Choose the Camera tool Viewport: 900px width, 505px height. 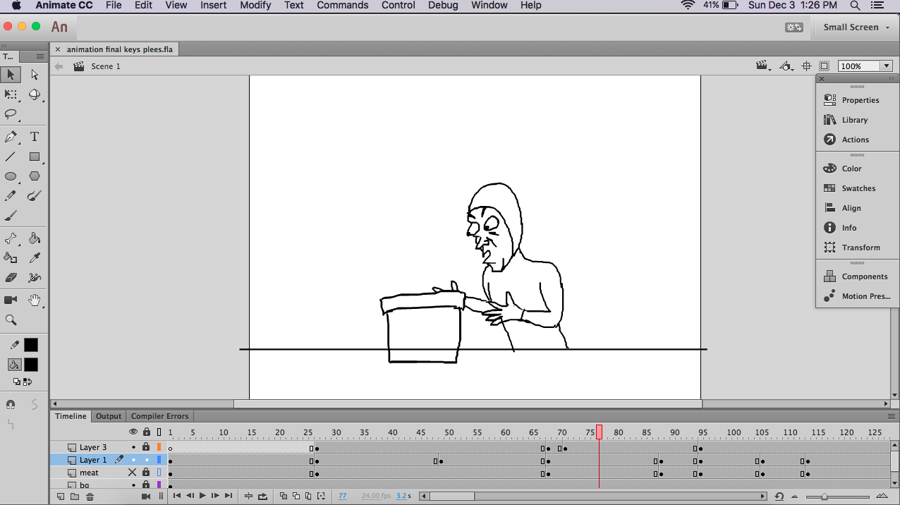(x=10, y=300)
